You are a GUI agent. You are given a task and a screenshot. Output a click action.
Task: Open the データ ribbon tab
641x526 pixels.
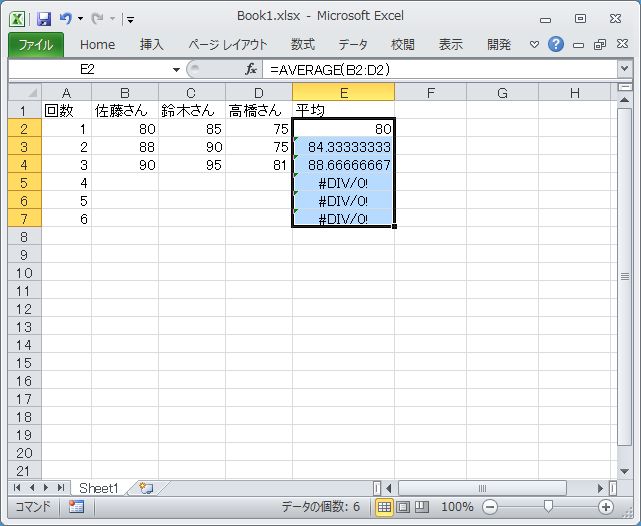(x=352, y=45)
